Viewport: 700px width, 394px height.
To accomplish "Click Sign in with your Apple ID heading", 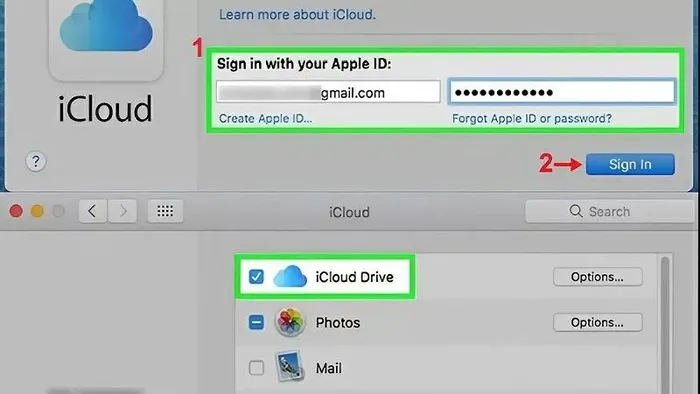I will tap(304, 64).
